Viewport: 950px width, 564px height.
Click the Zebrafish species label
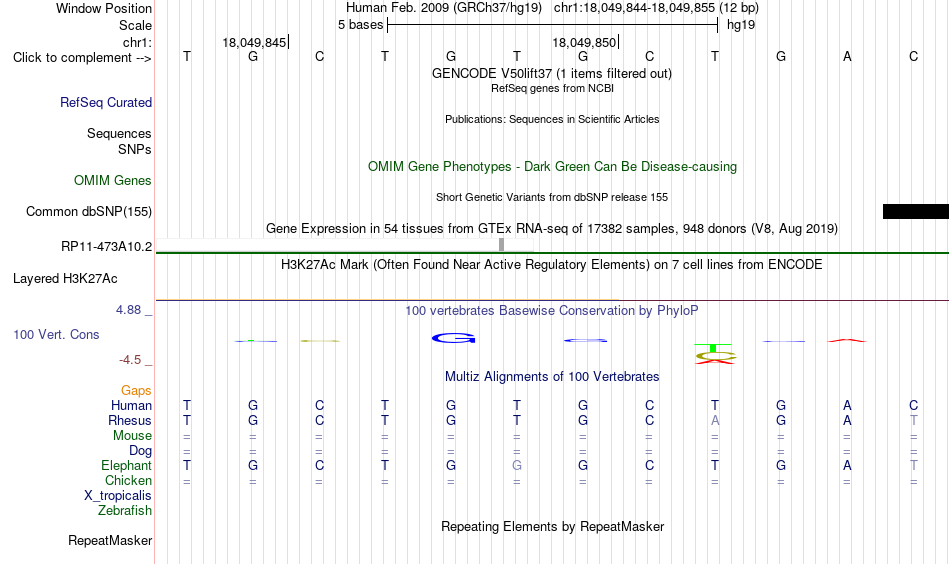pos(124,510)
